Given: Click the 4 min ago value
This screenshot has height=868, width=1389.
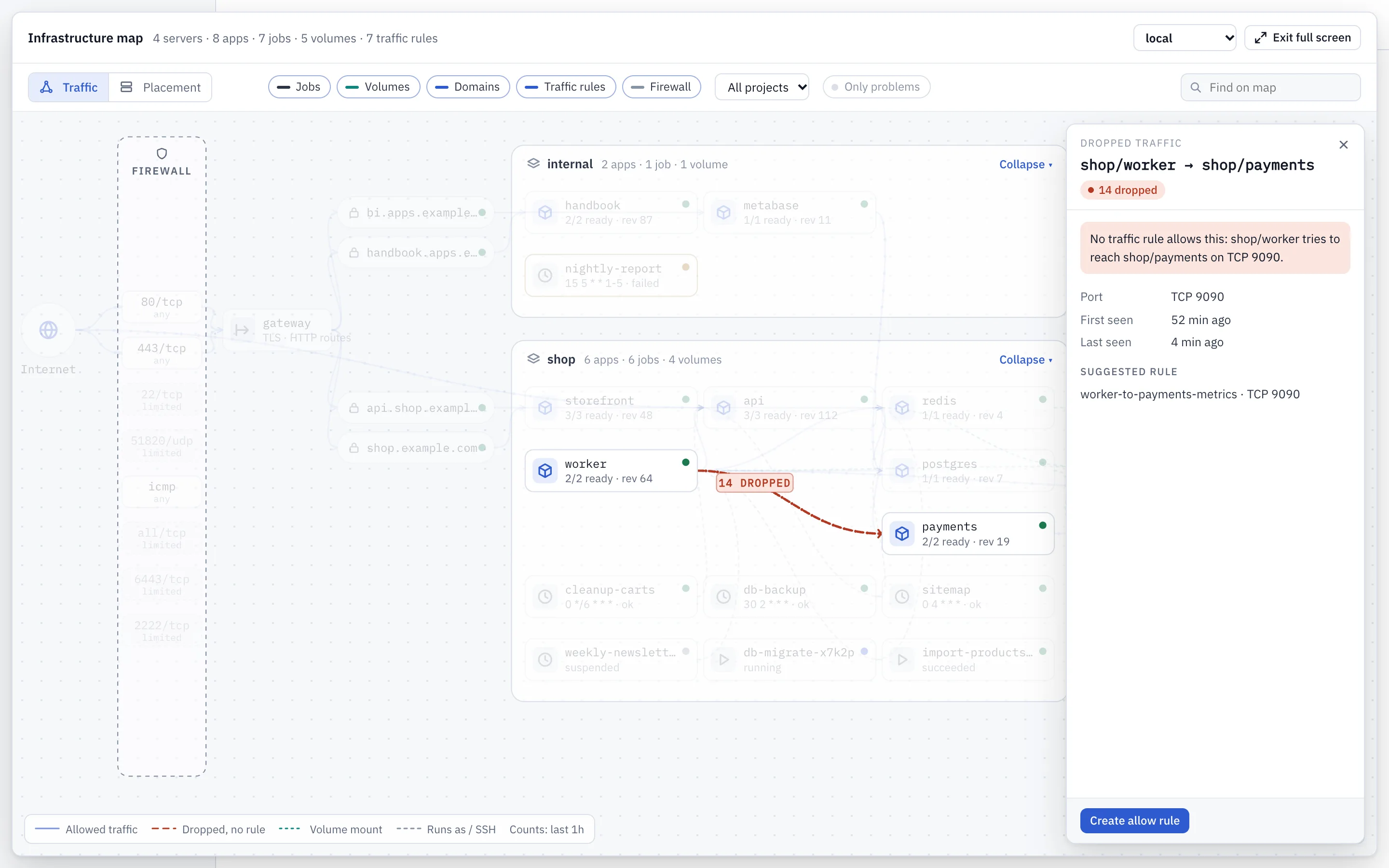Looking at the screenshot, I should 1198,342.
